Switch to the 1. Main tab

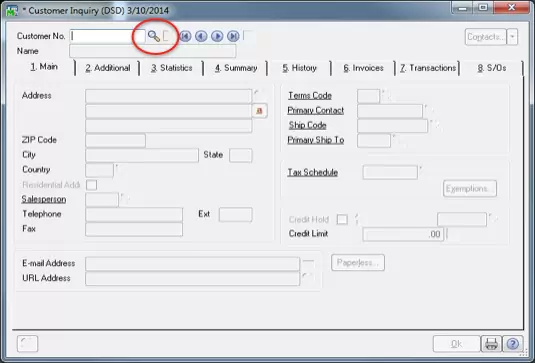pos(44,67)
